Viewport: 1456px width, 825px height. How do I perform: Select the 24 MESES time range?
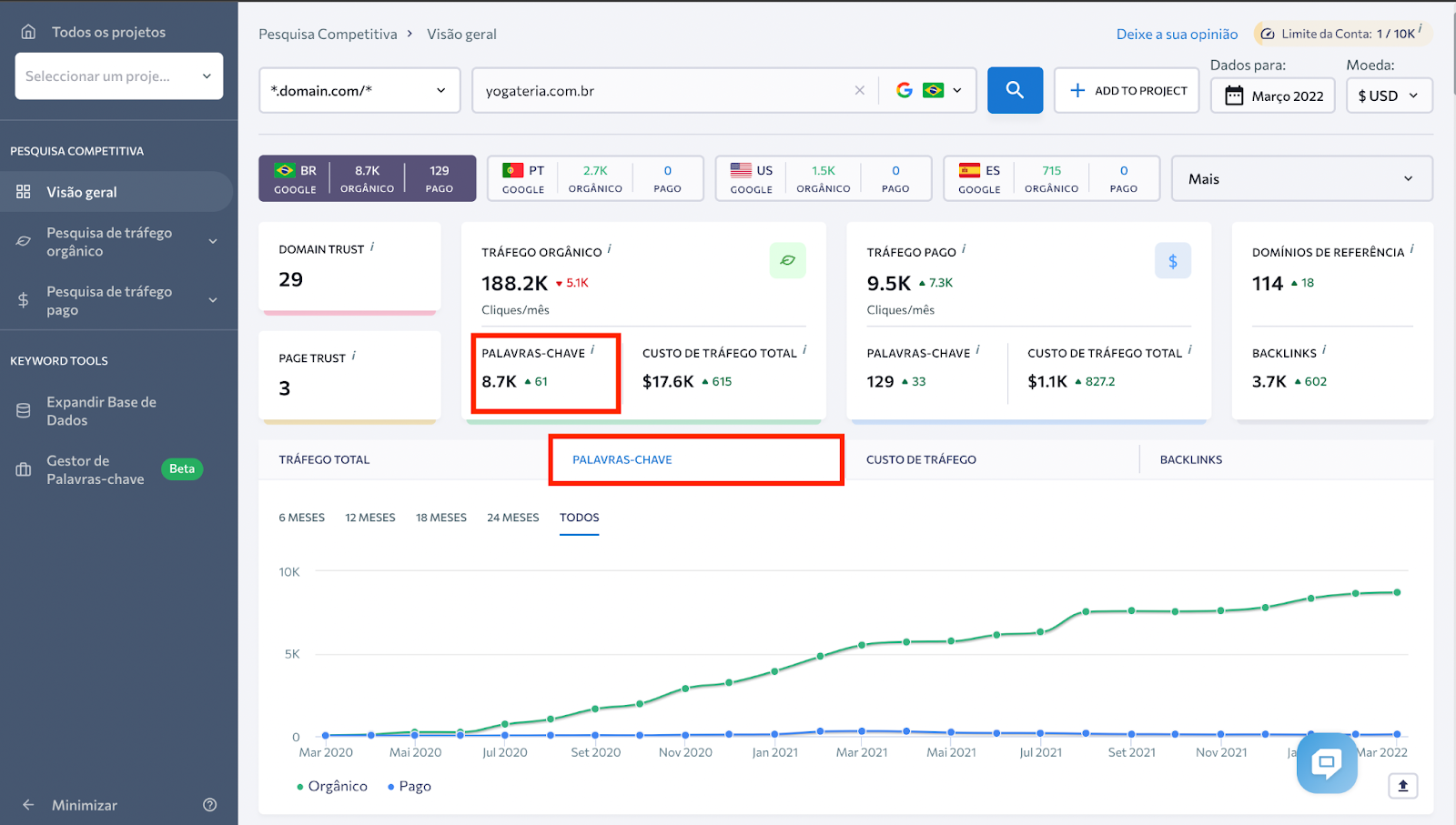coord(513,518)
